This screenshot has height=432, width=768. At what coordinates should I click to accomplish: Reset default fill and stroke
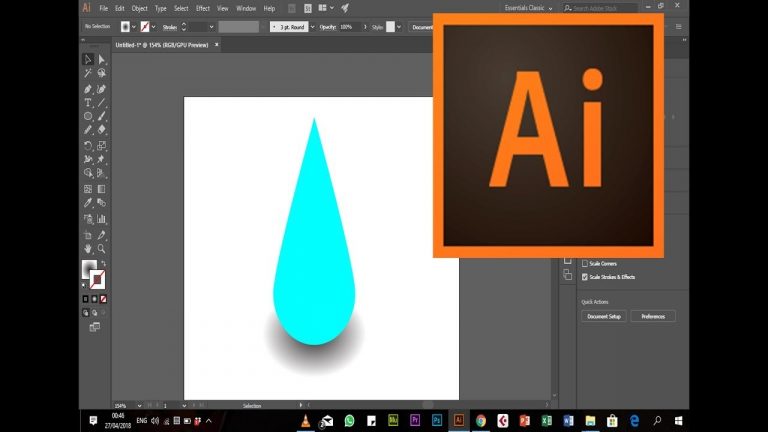tap(84, 285)
